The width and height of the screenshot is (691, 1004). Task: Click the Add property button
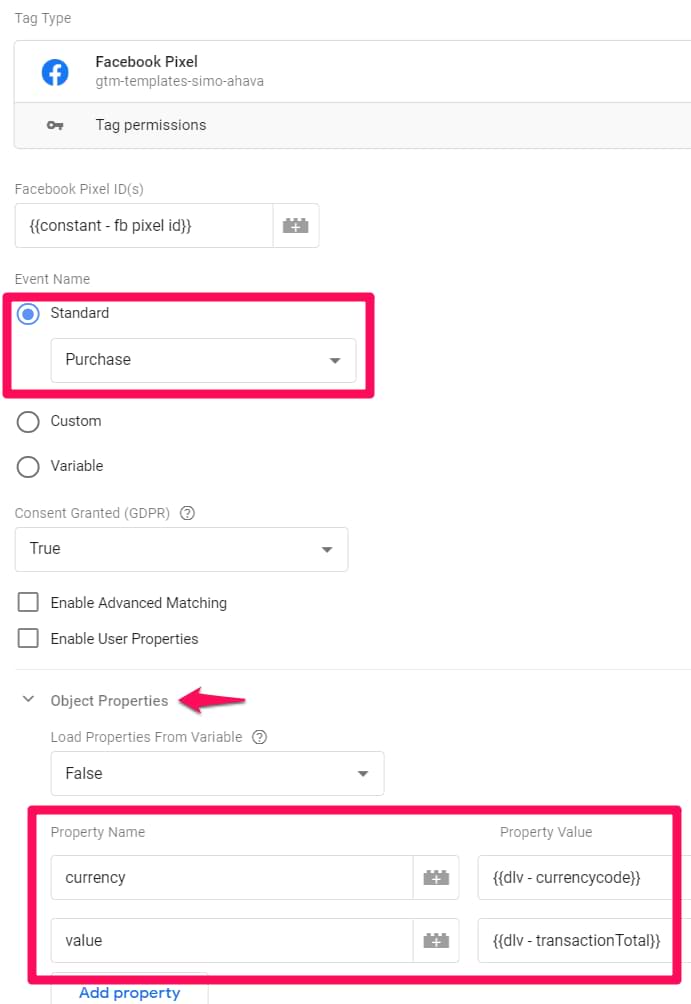[129, 992]
